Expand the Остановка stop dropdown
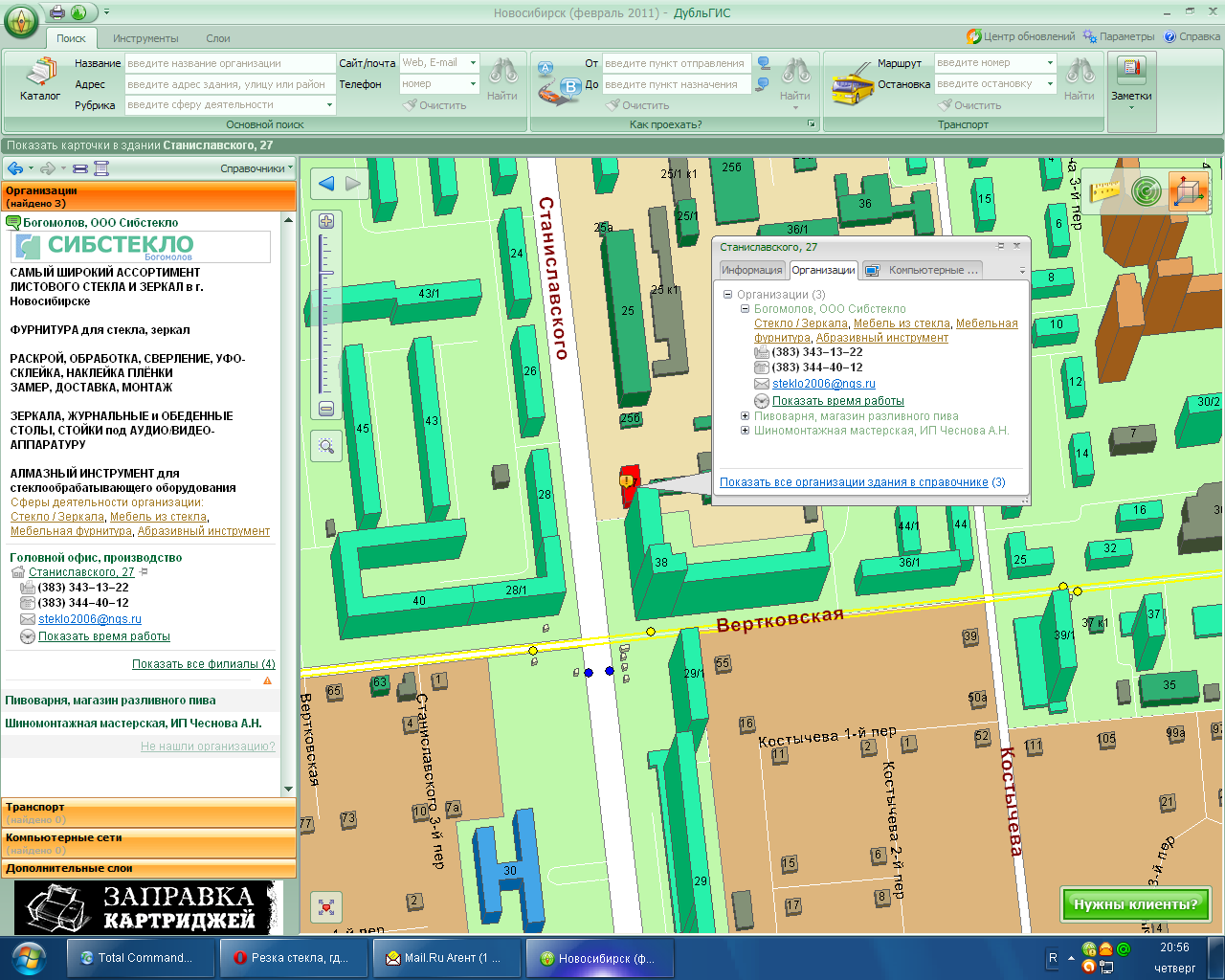This screenshot has width=1225, height=980. [x=1050, y=84]
